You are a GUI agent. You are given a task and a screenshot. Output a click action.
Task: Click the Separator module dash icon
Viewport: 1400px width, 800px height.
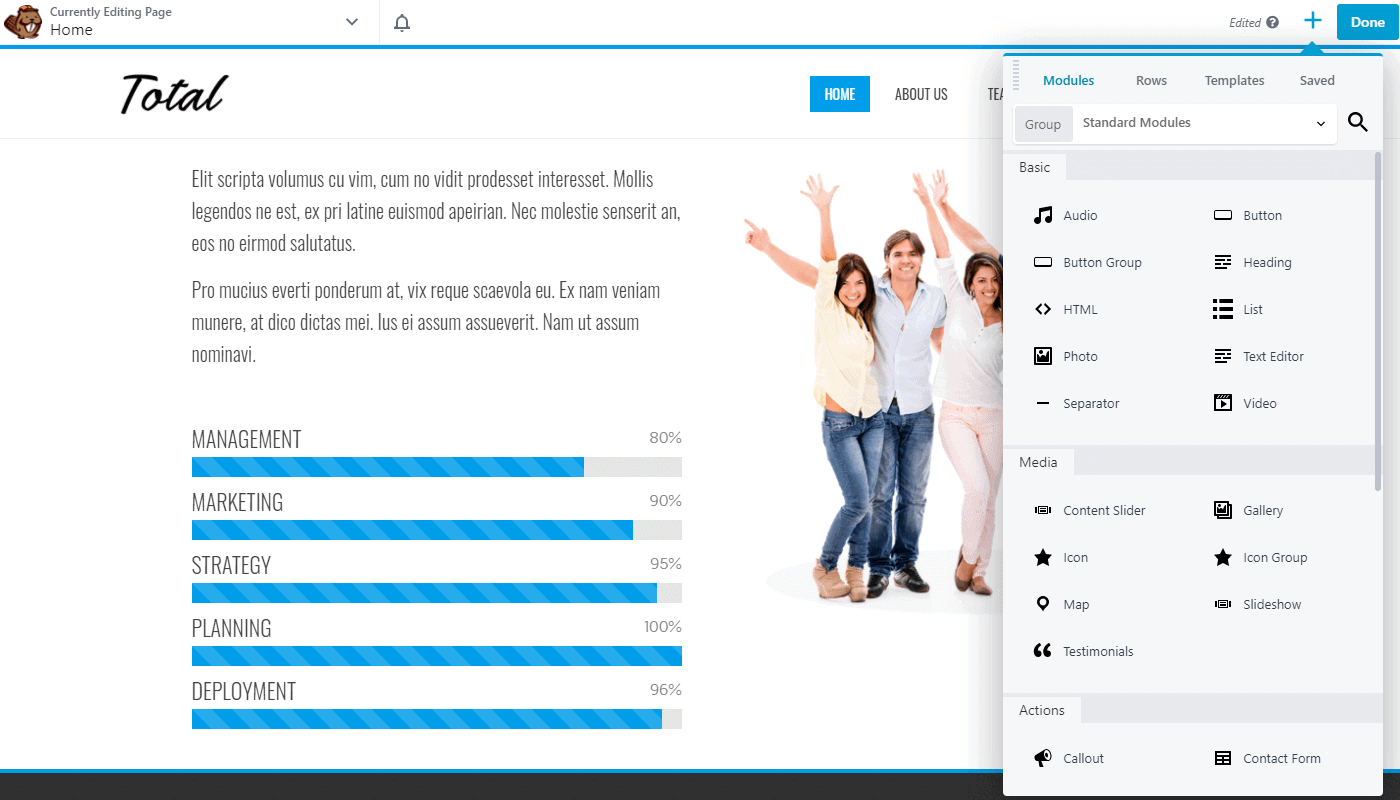[x=1043, y=403]
